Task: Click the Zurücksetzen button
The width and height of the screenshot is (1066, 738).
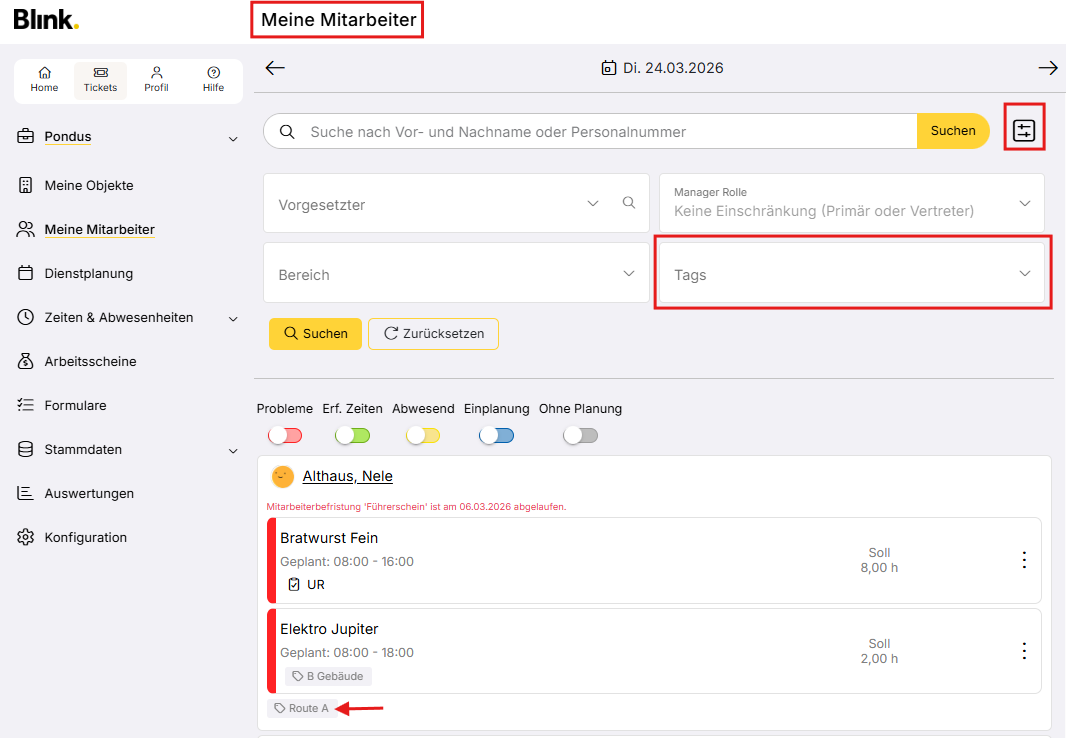Action: coord(433,334)
